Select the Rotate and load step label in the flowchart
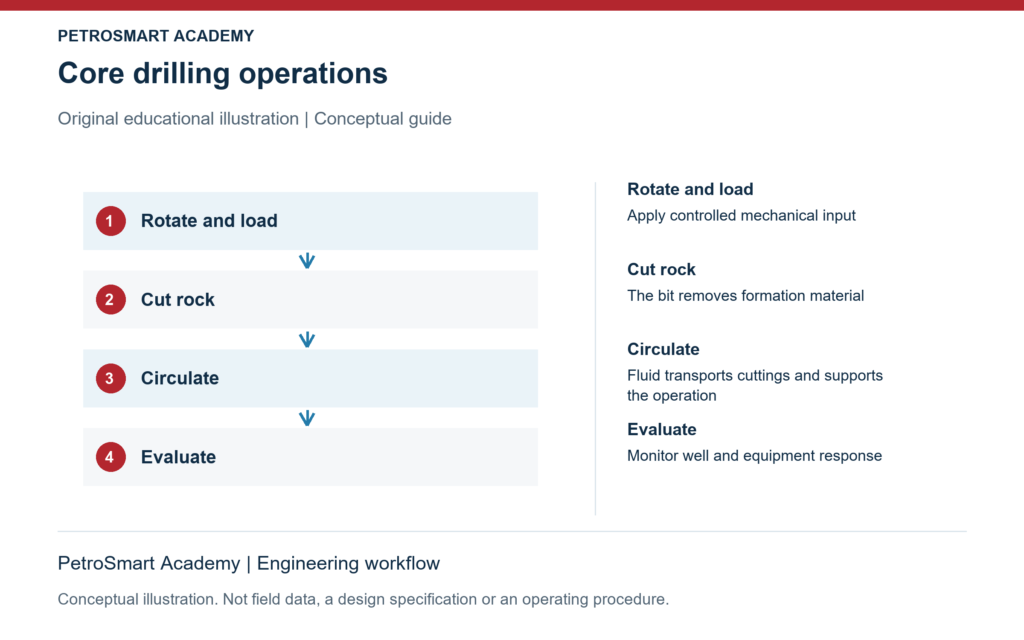This screenshot has height=640, width=1024. pyautogui.click(x=209, y=221)
